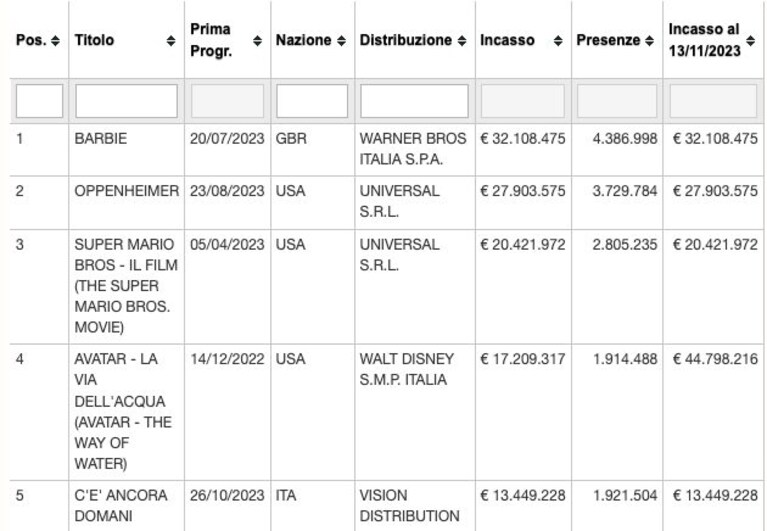767x531 pixels.
Task: Click the Presenze sort arrow icon
Action: (x=649, y=41)
